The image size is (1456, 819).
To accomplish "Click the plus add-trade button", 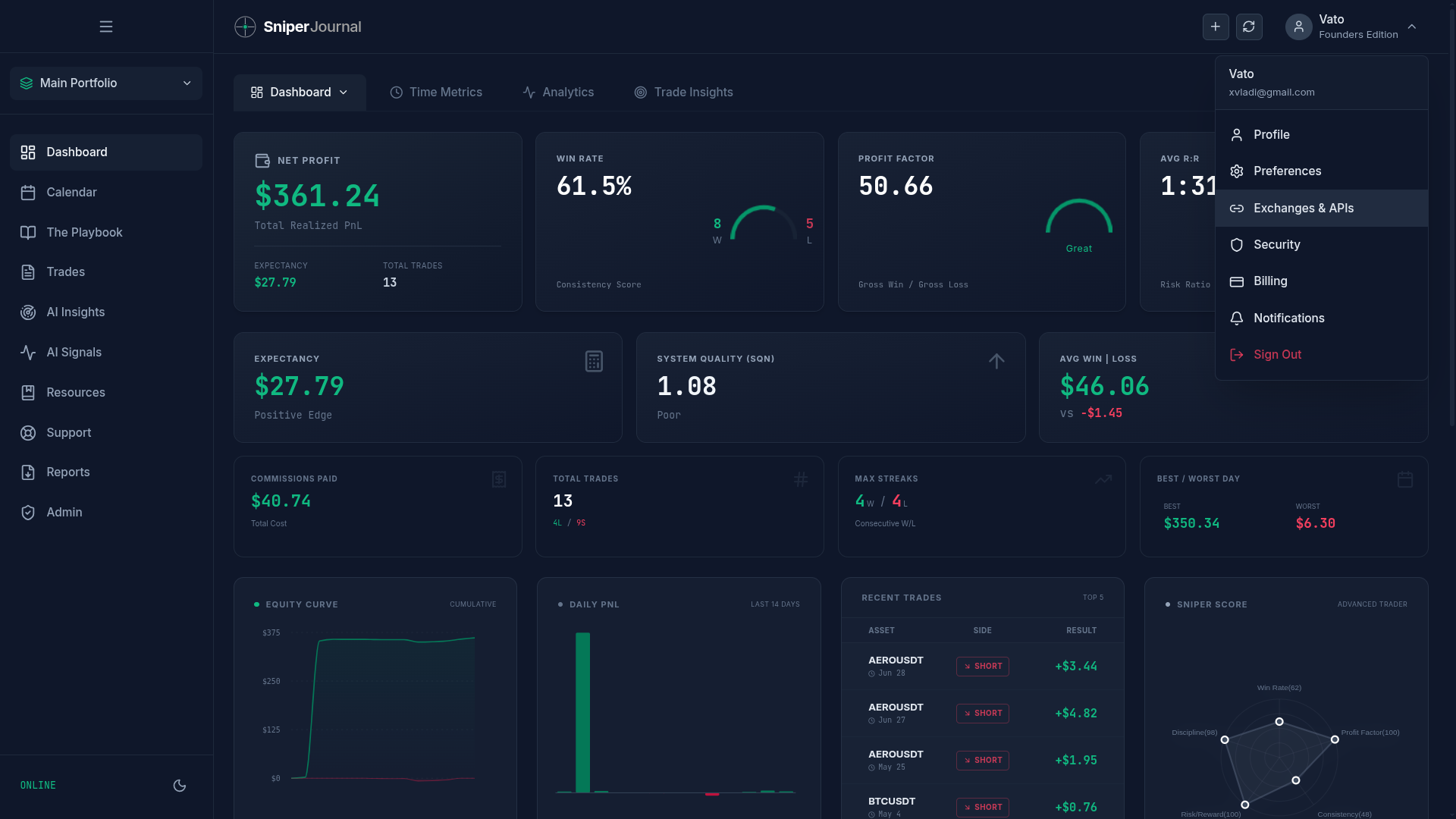I will tap(1216, 27).
